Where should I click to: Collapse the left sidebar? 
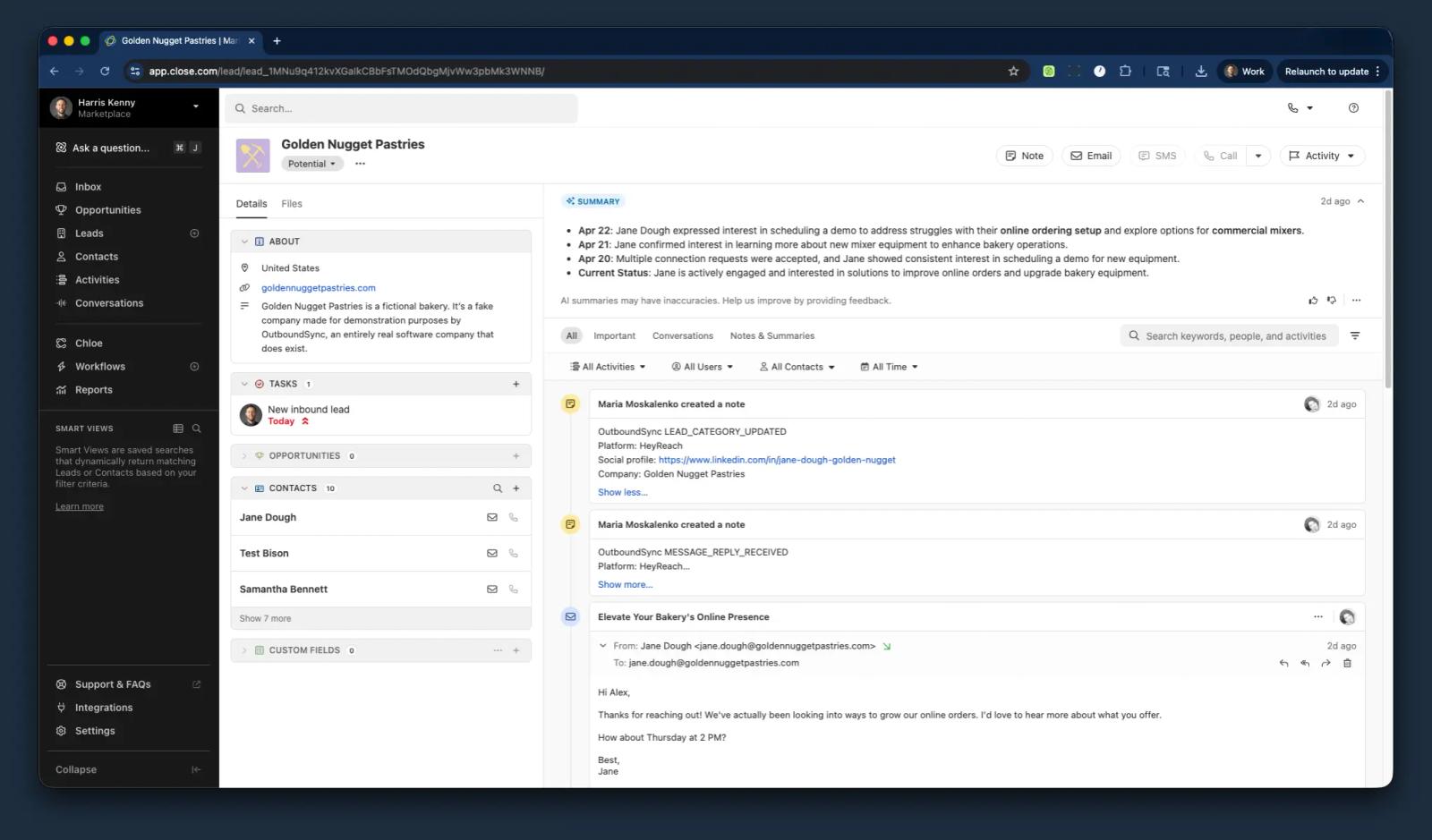click(128, 769)
